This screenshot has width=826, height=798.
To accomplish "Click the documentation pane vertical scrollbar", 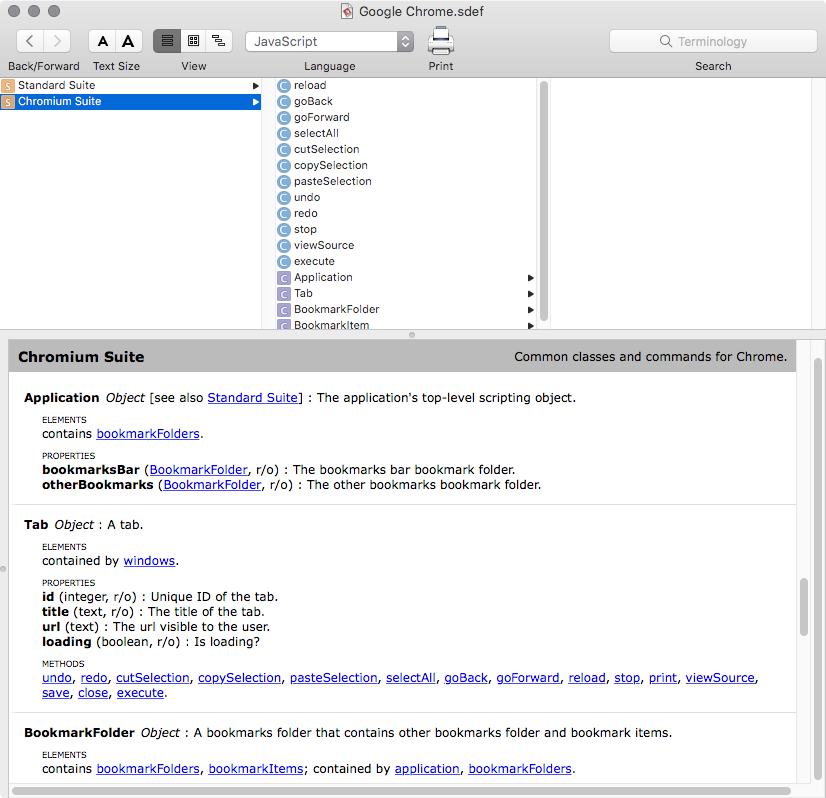I will click(x=804, y=607).
